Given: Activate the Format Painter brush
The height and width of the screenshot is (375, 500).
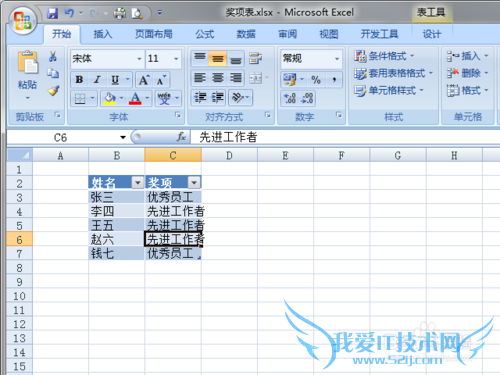Looking at the screenshot, I should coord(53,90).
